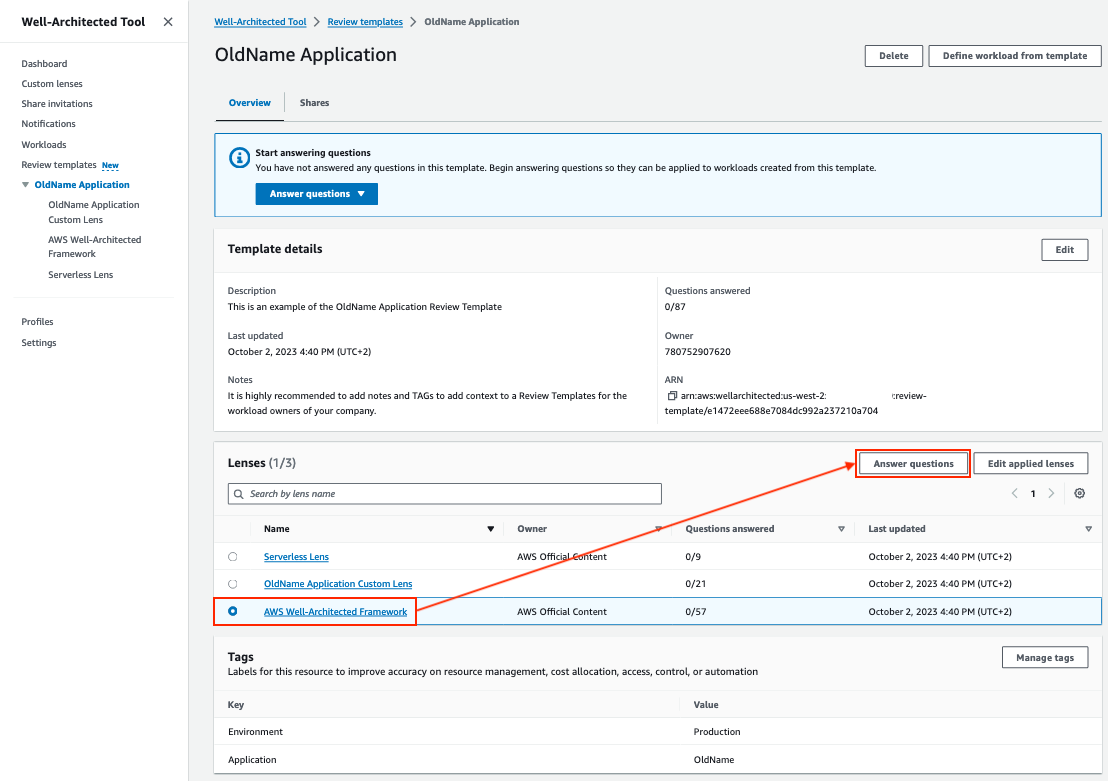Collapse OldName Application in the sidebar tree
The width and height of the screenshot is (1108, 781).
point(25,184)
